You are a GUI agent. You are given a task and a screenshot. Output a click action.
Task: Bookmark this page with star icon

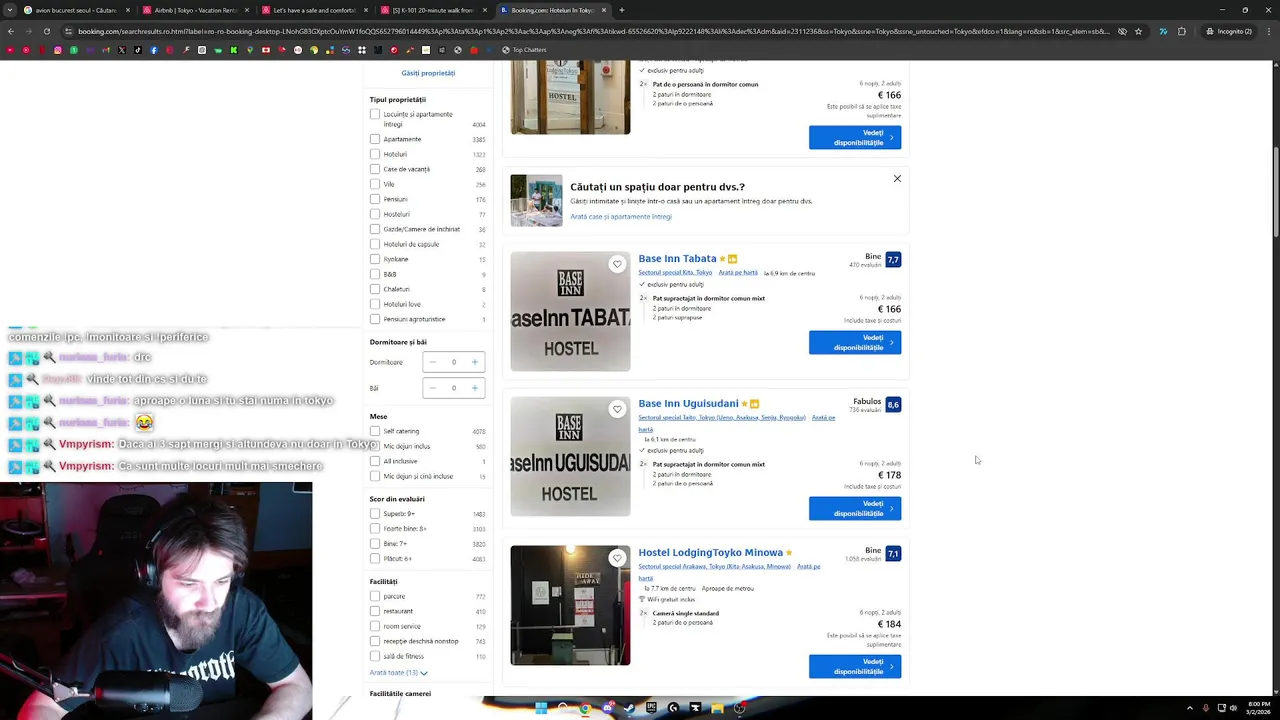pyautogui.click(x=1138, y=31)
